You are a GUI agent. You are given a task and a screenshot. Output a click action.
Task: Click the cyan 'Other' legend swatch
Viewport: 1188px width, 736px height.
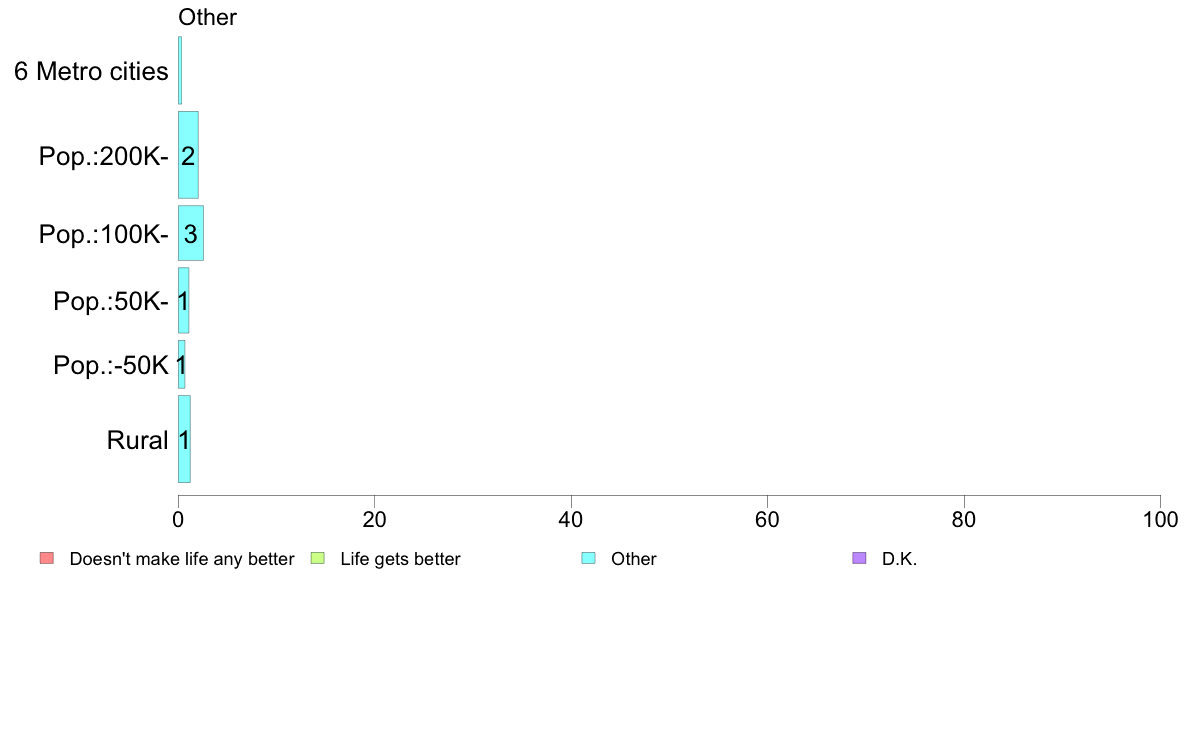[x=588, y=559]
